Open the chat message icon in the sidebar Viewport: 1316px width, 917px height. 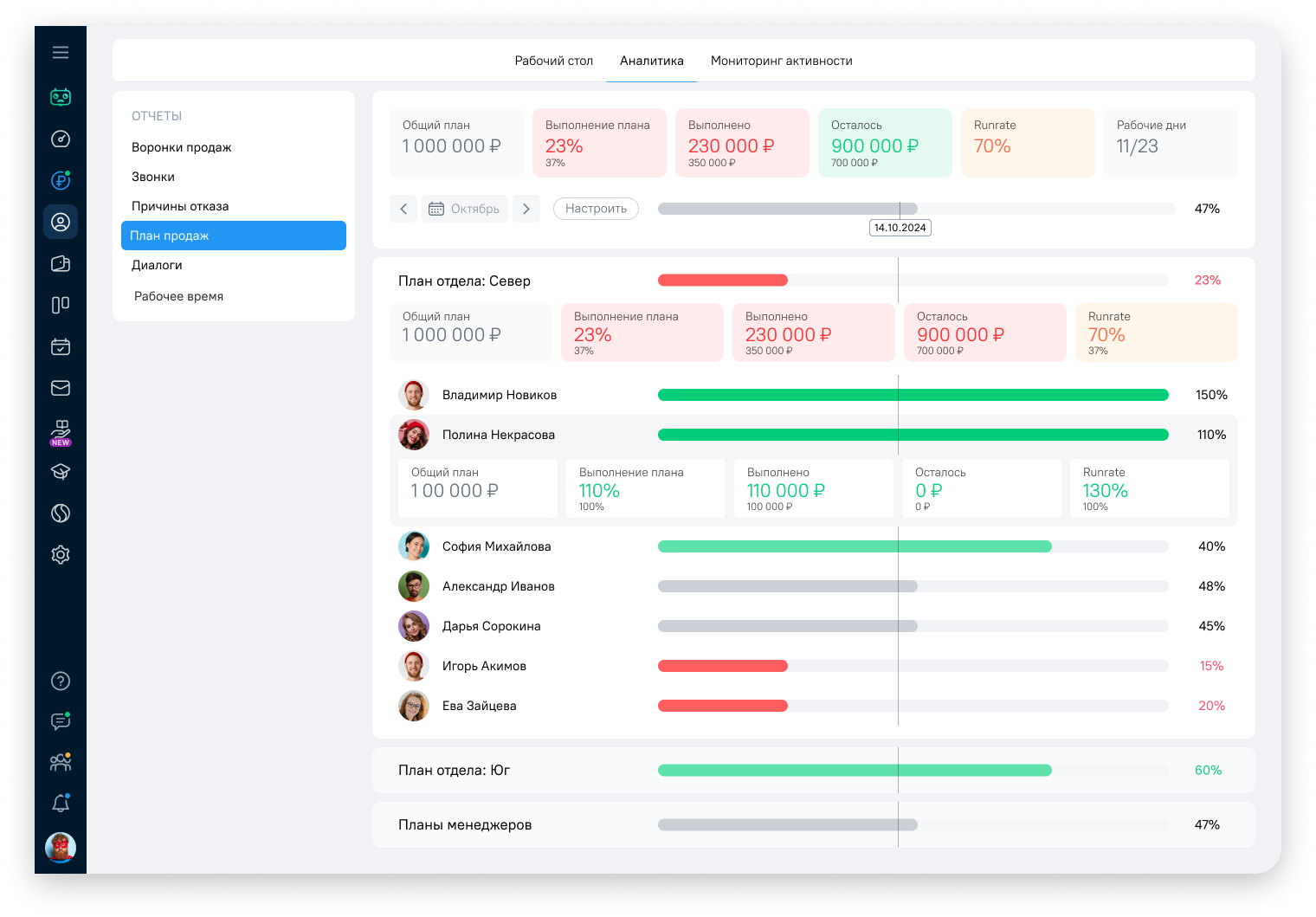61,721
